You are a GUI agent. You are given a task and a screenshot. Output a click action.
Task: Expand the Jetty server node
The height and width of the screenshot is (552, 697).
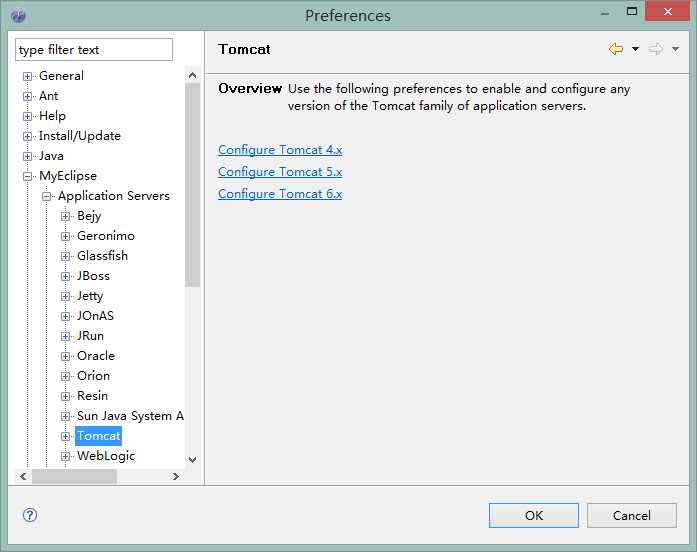pyautogui.click(x=65, y=296)
